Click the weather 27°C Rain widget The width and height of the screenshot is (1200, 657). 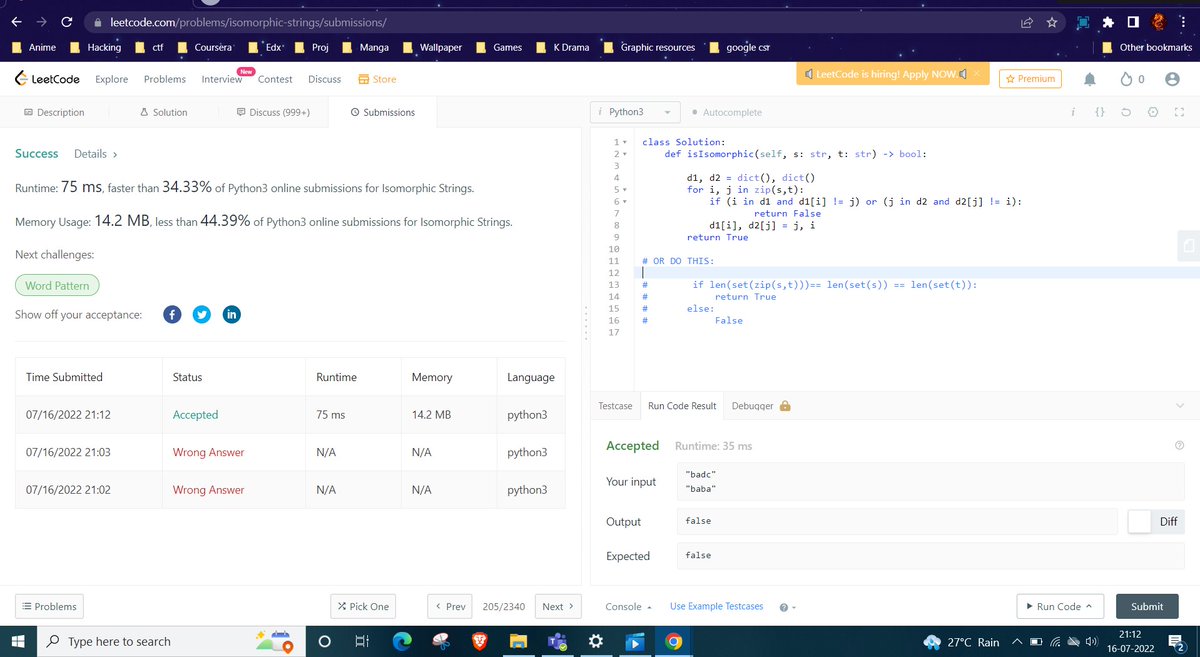click(961, 641)
